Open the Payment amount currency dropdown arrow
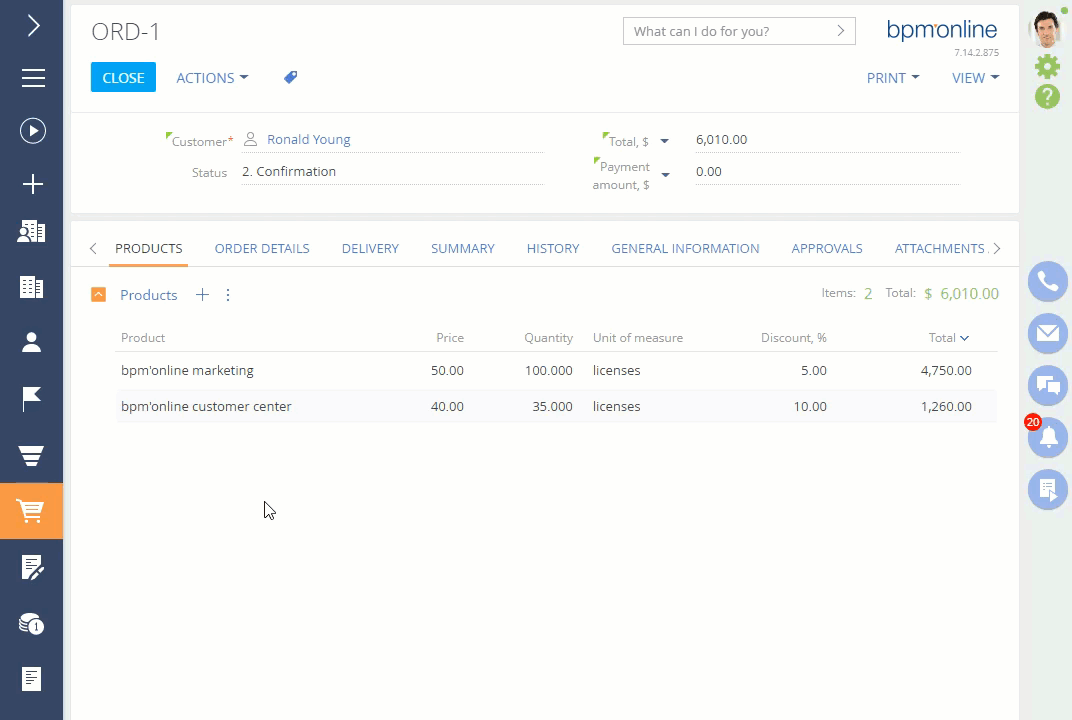This screenshot has width=1072, height=720. click(x=665, y=175)
